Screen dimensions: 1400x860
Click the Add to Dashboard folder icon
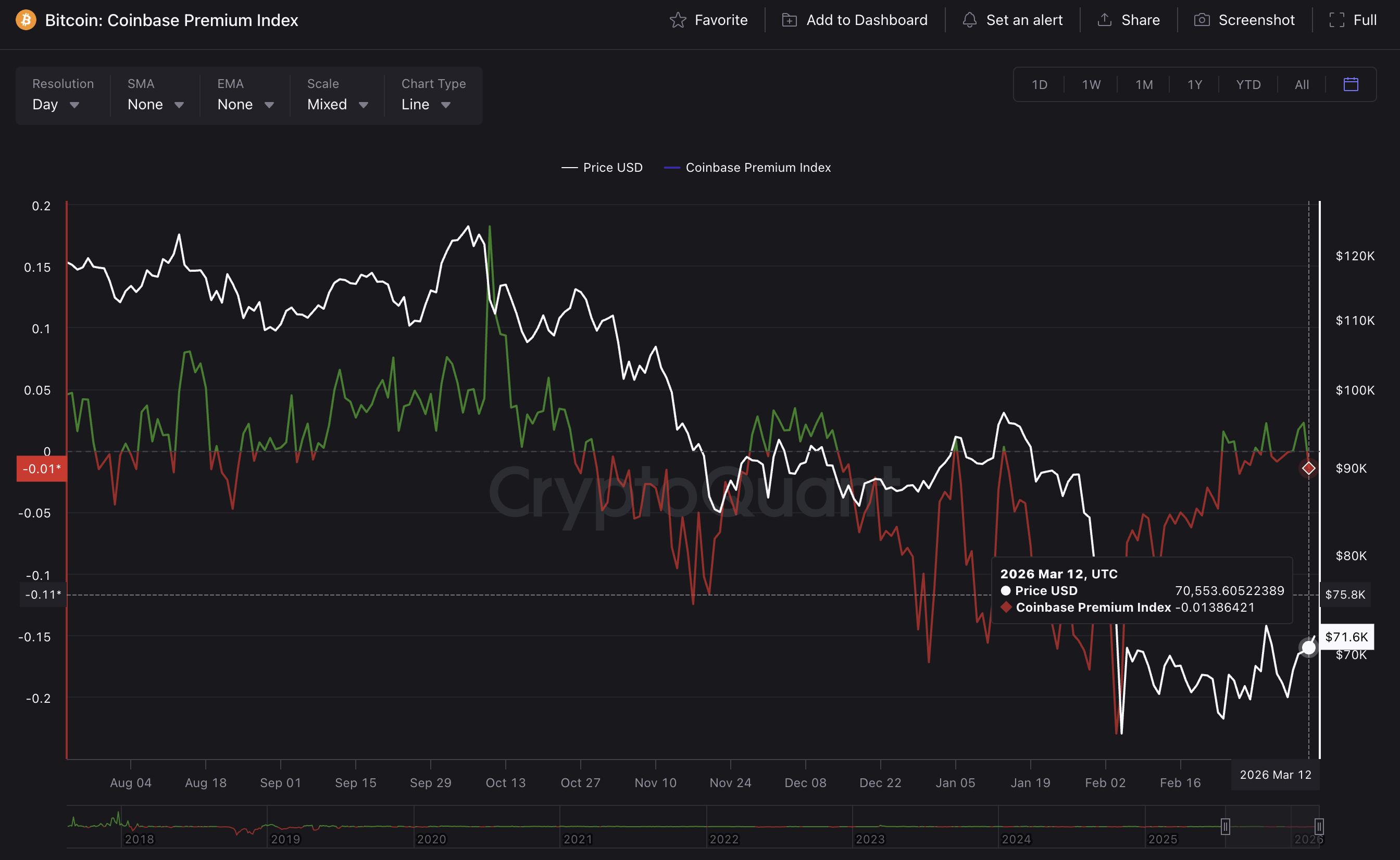tap(789, 20)
